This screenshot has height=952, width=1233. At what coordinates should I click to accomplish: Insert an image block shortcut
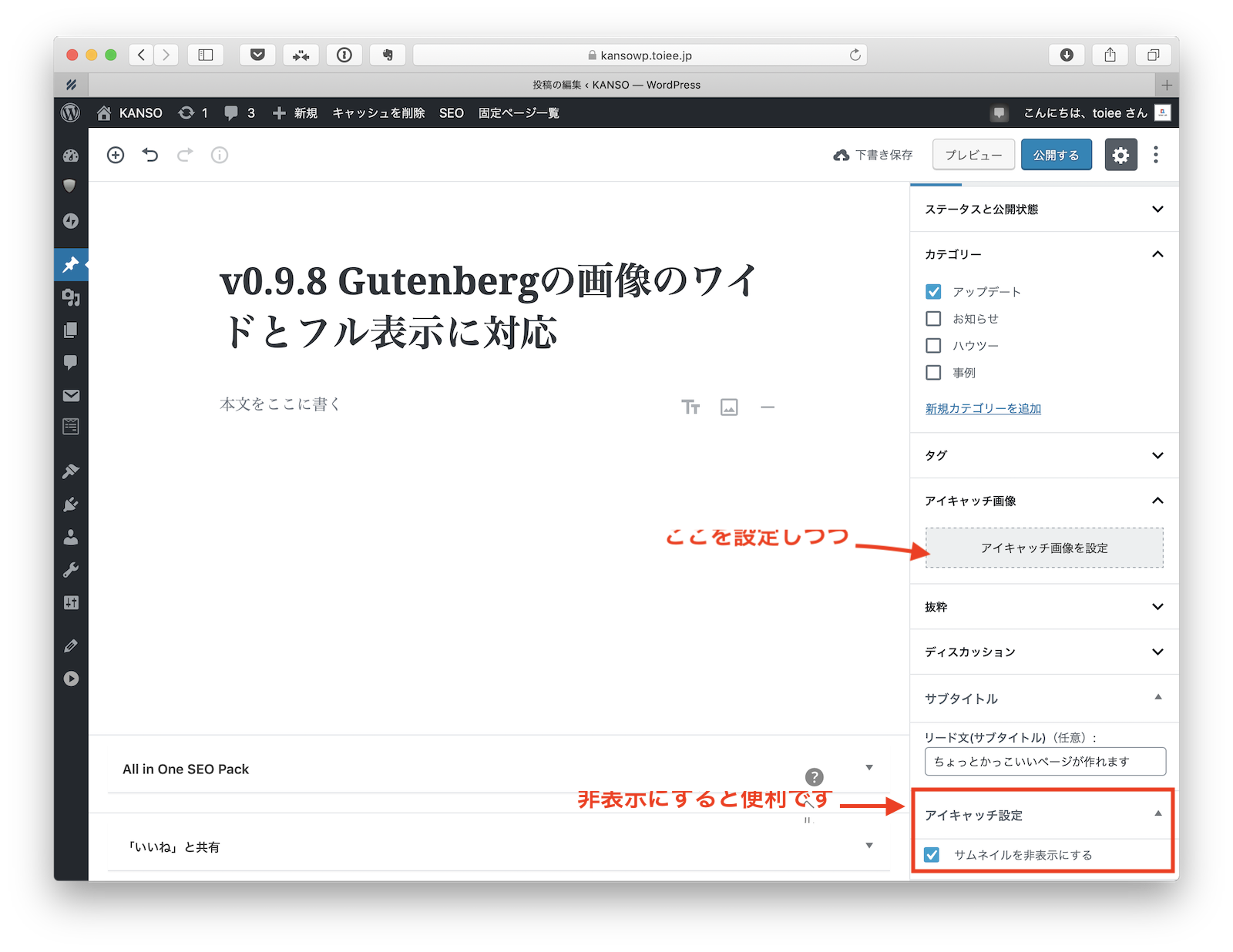[729, 407]
